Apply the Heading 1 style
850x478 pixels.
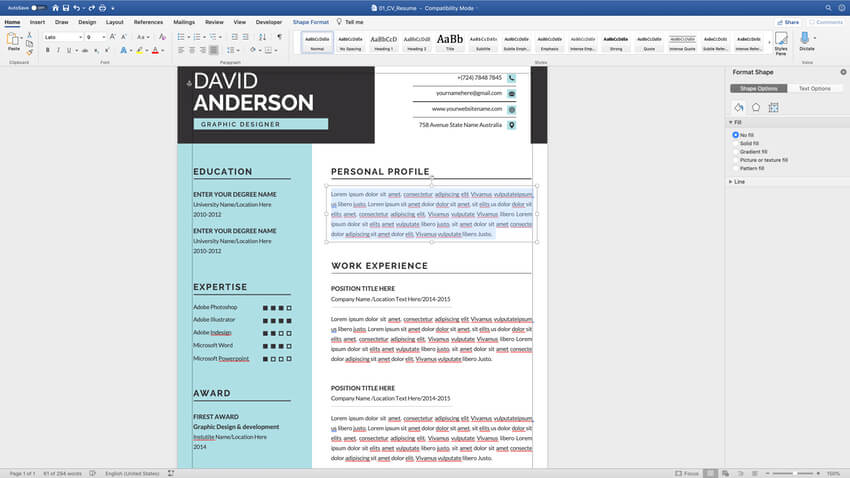click(383, 42)
